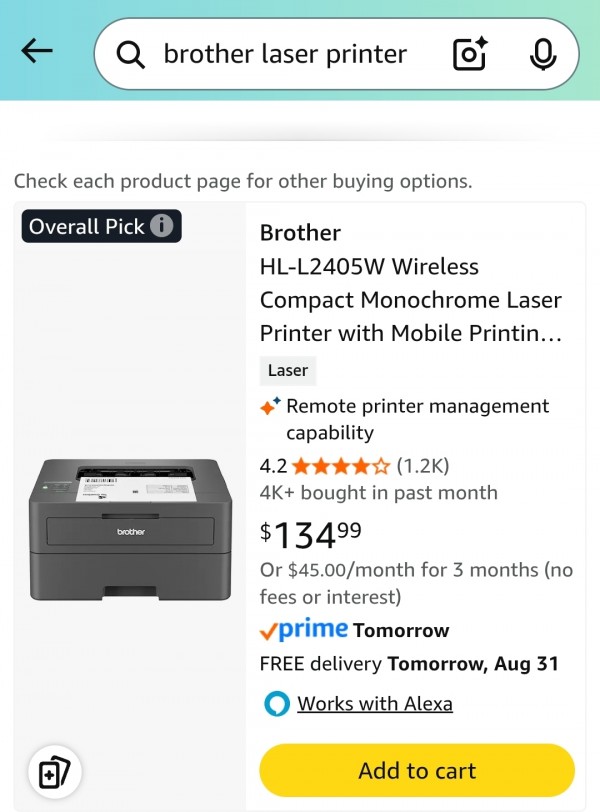Tap the Brother printer product image
Image resolution: width=600 pixels, height=812 pixels.
pos(130,529)
